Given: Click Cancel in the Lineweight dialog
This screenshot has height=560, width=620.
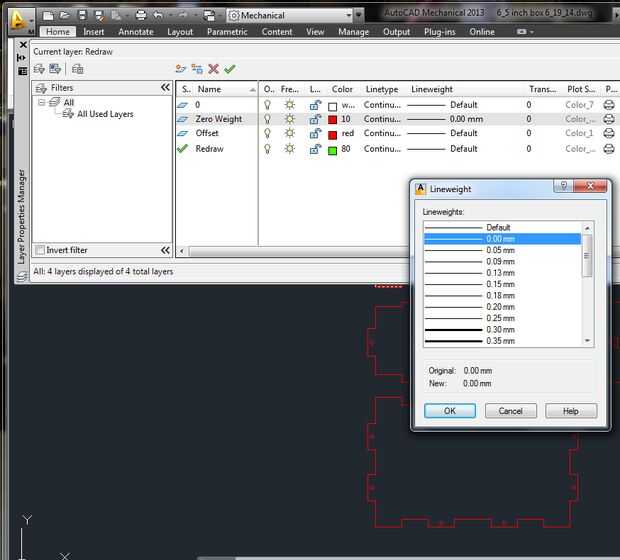Looking at the screenshot, I should click(x=510, y=411).
